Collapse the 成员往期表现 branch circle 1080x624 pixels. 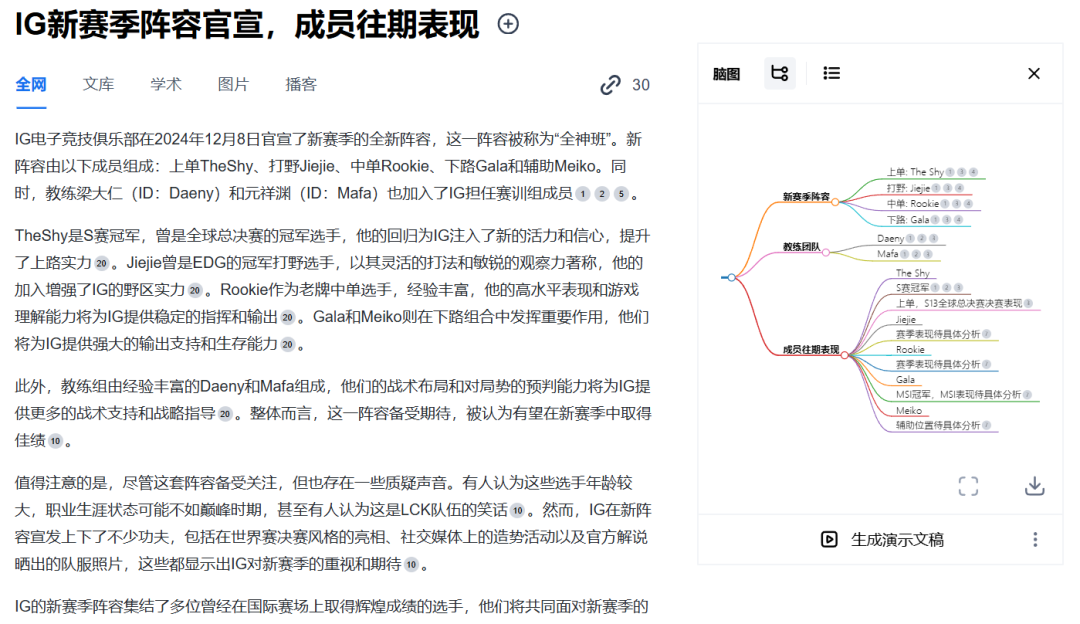(844, 355)
